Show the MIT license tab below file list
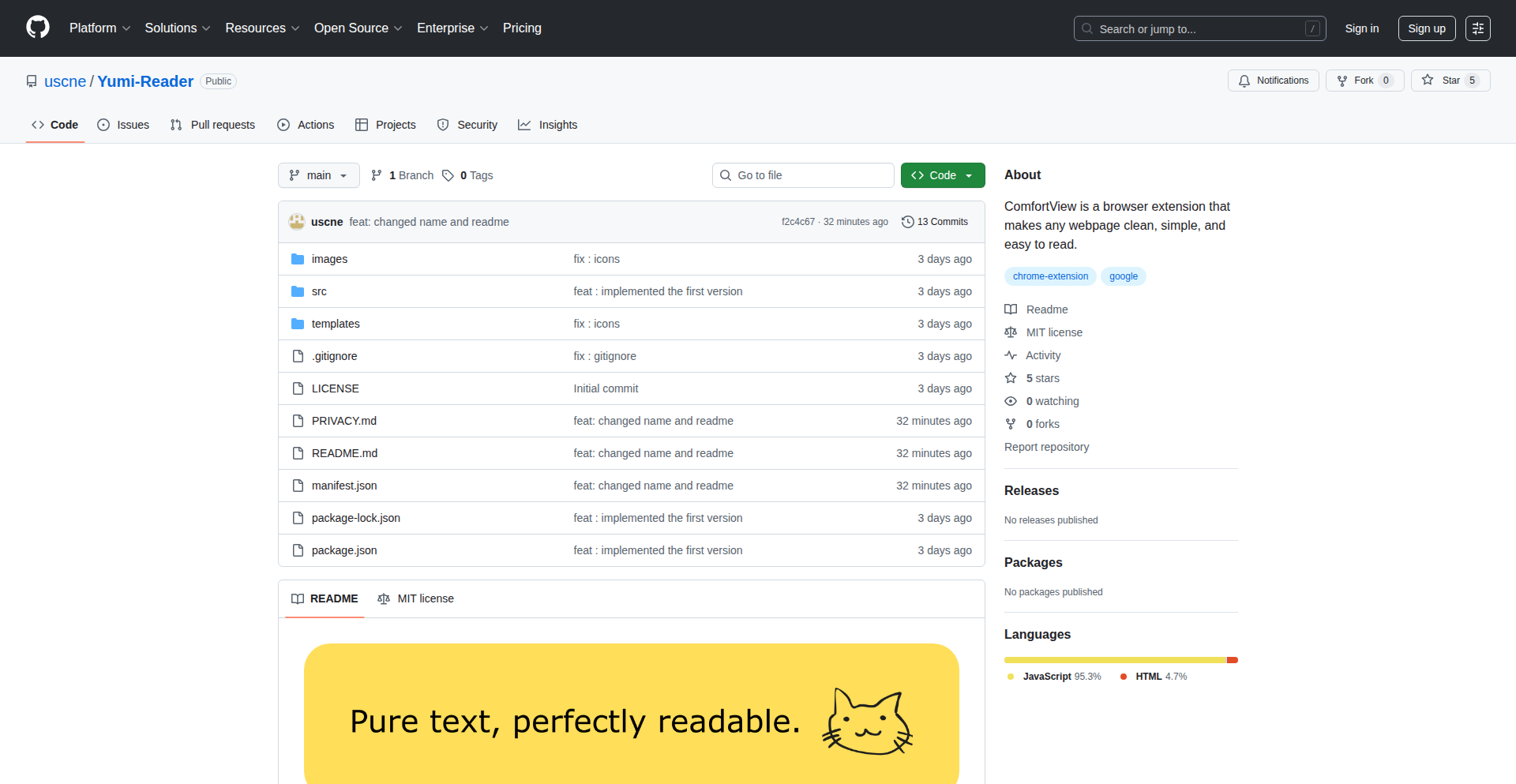The height and width of the screenshot is (784, 1516). (416, 598)
